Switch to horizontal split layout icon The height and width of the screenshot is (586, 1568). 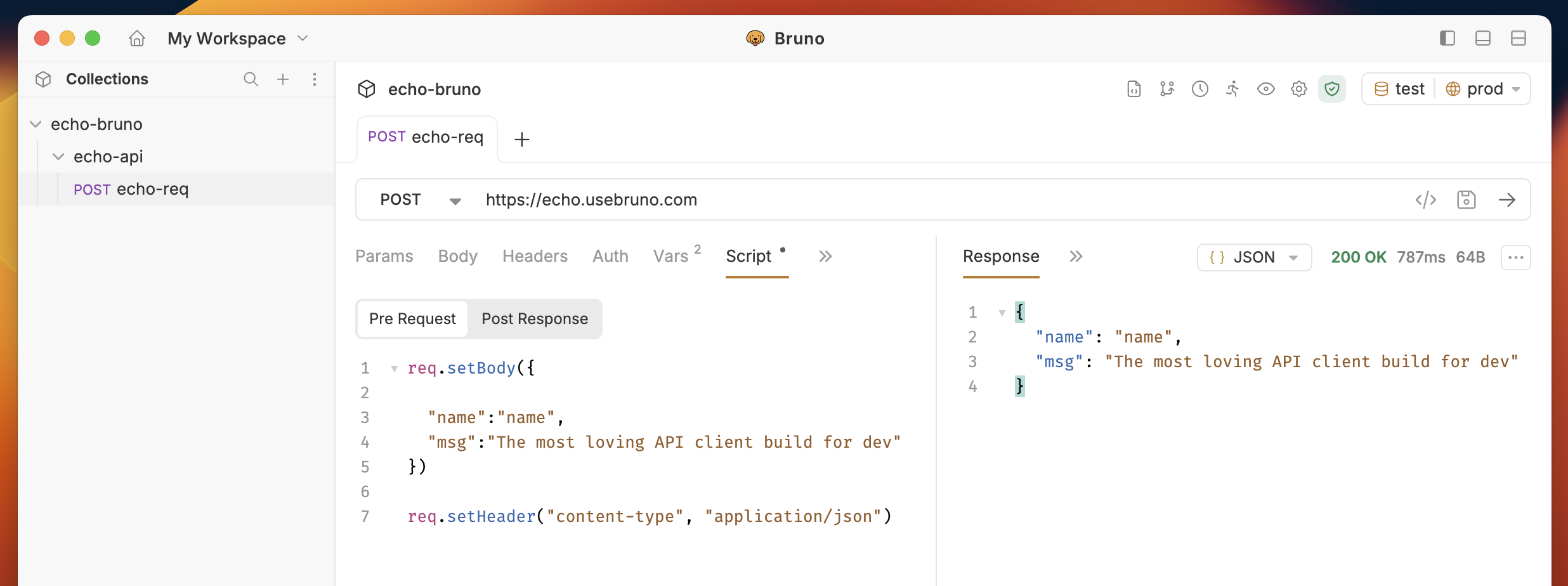coord(1518,38)
